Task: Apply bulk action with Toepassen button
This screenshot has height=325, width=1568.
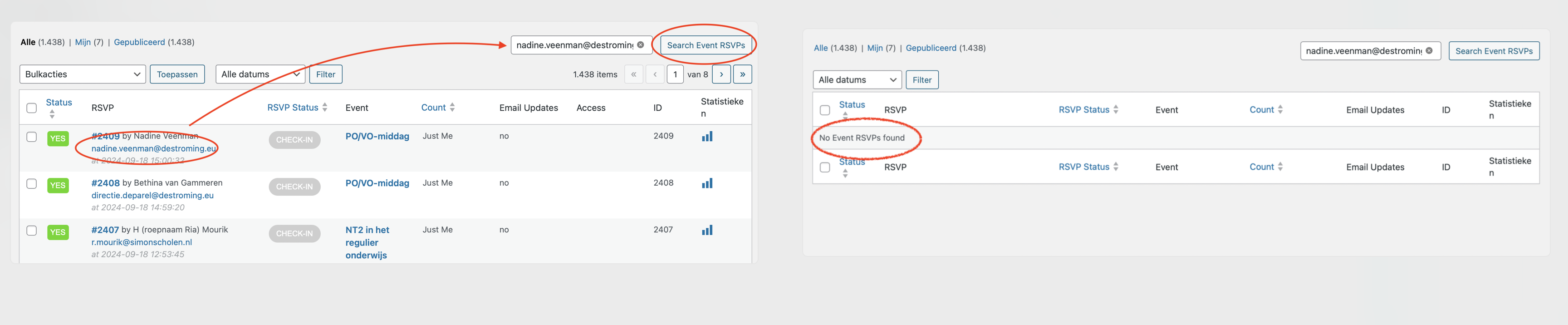Action: (177, 74)
